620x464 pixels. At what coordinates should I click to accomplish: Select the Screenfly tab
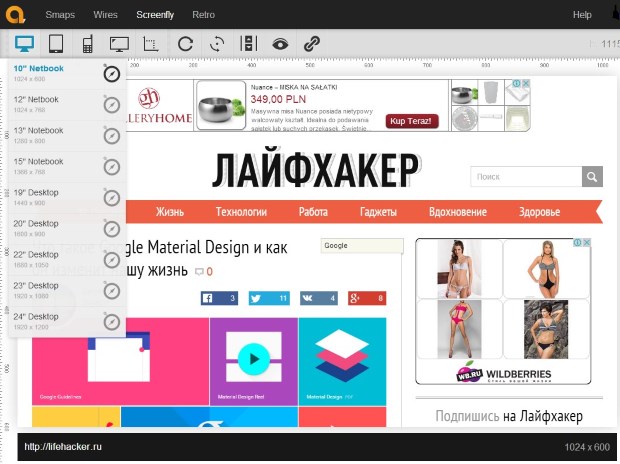click(155, 15)
